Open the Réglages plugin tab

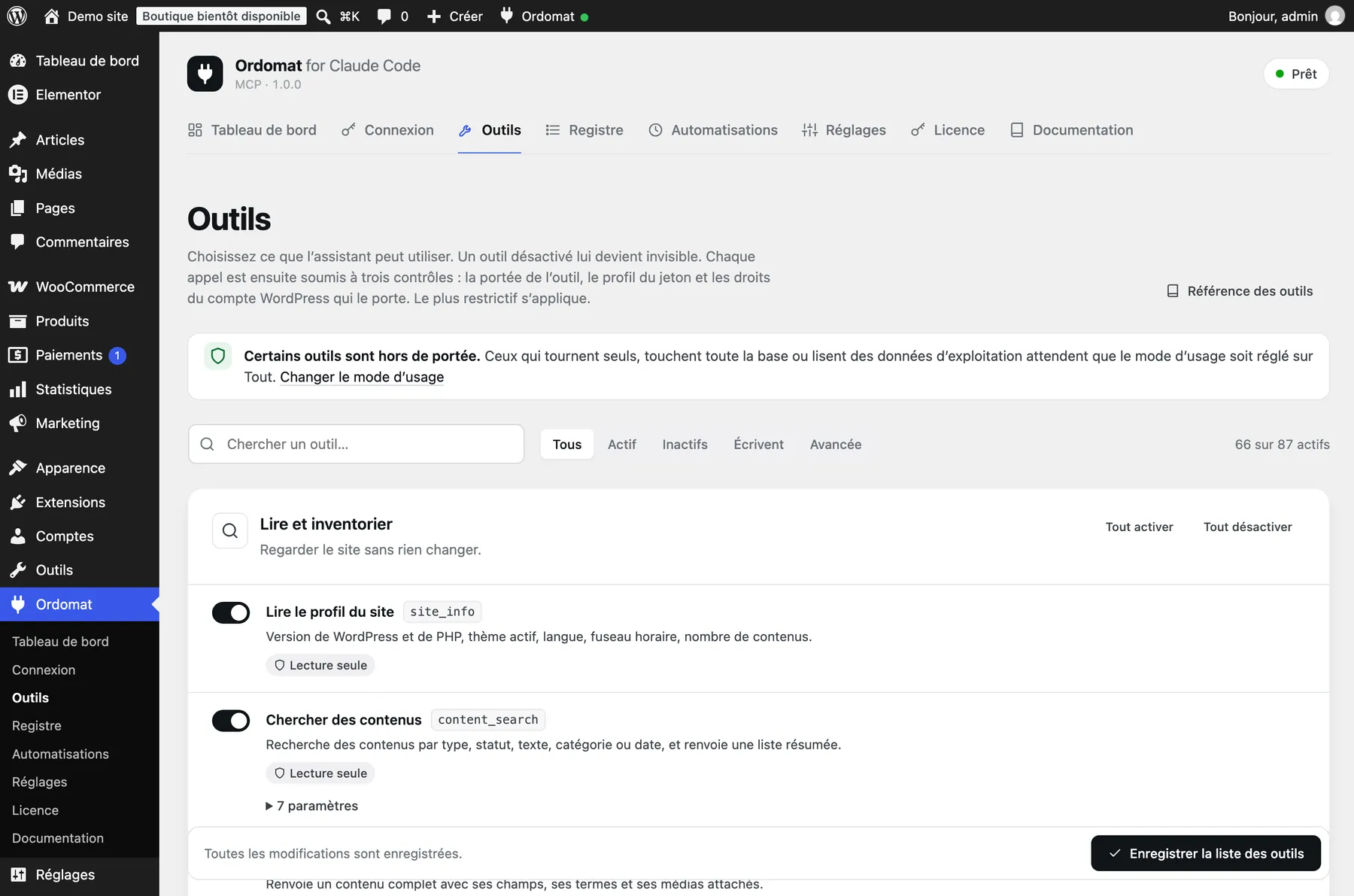click(x=844, y=130)
